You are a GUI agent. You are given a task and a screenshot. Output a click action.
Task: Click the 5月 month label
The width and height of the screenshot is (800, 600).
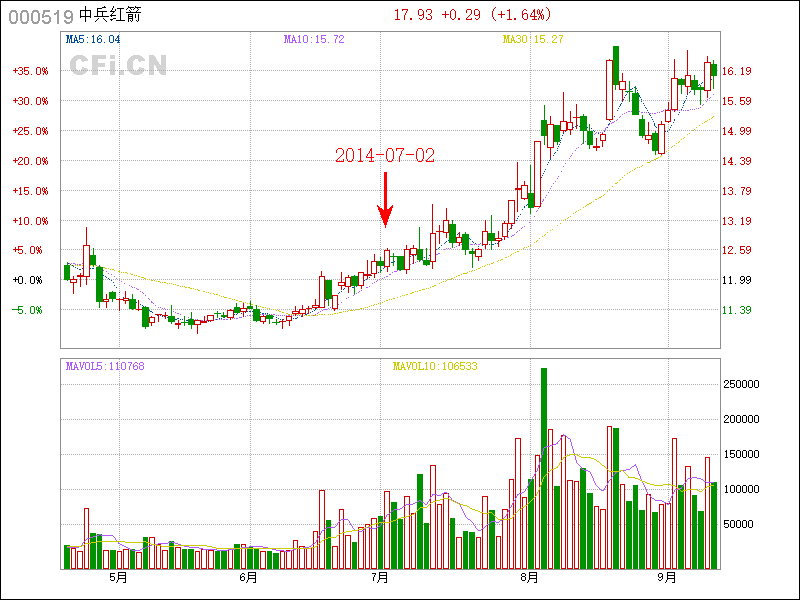(118, 578)
